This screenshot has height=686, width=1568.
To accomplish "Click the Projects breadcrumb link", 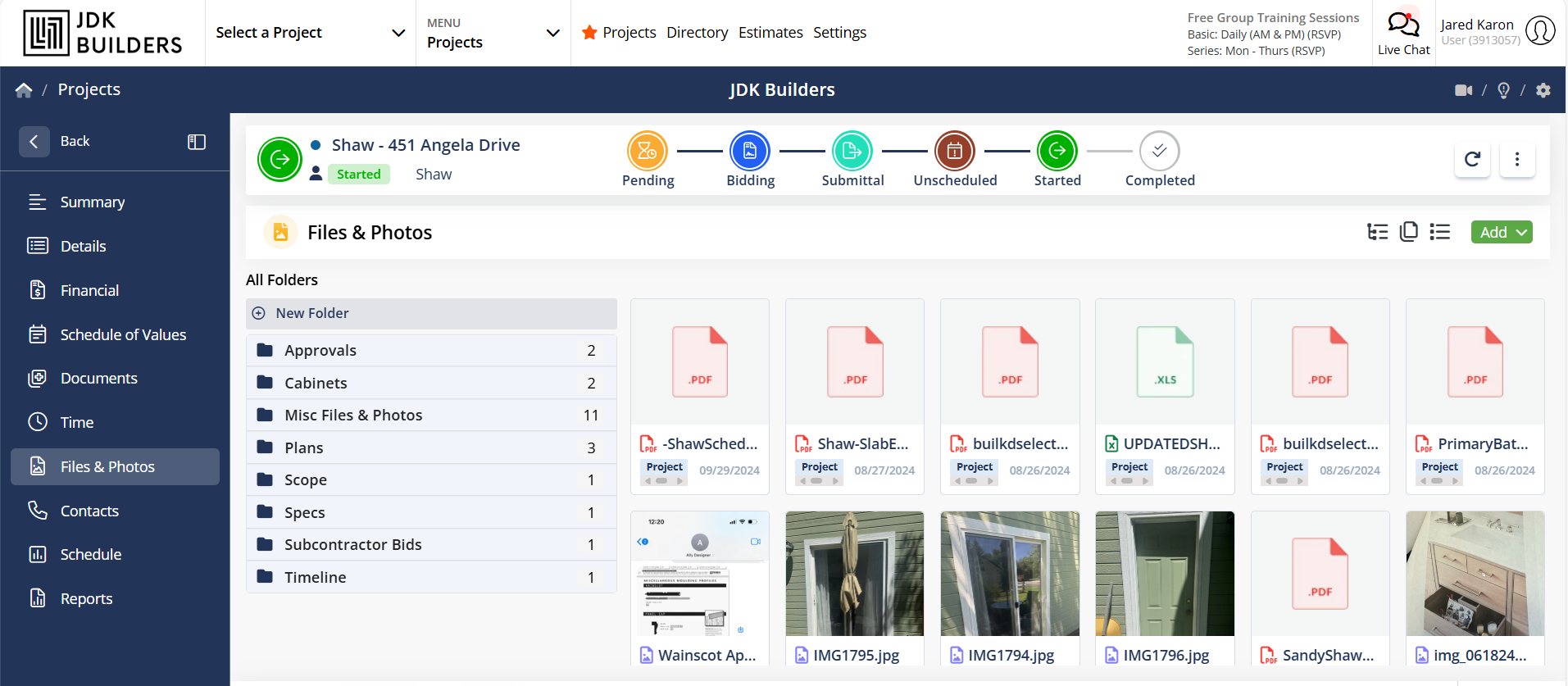I will (89, 89).
